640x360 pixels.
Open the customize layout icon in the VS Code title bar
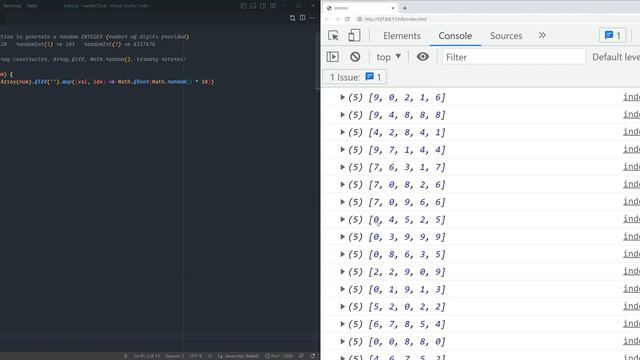[x=273, y=6]
